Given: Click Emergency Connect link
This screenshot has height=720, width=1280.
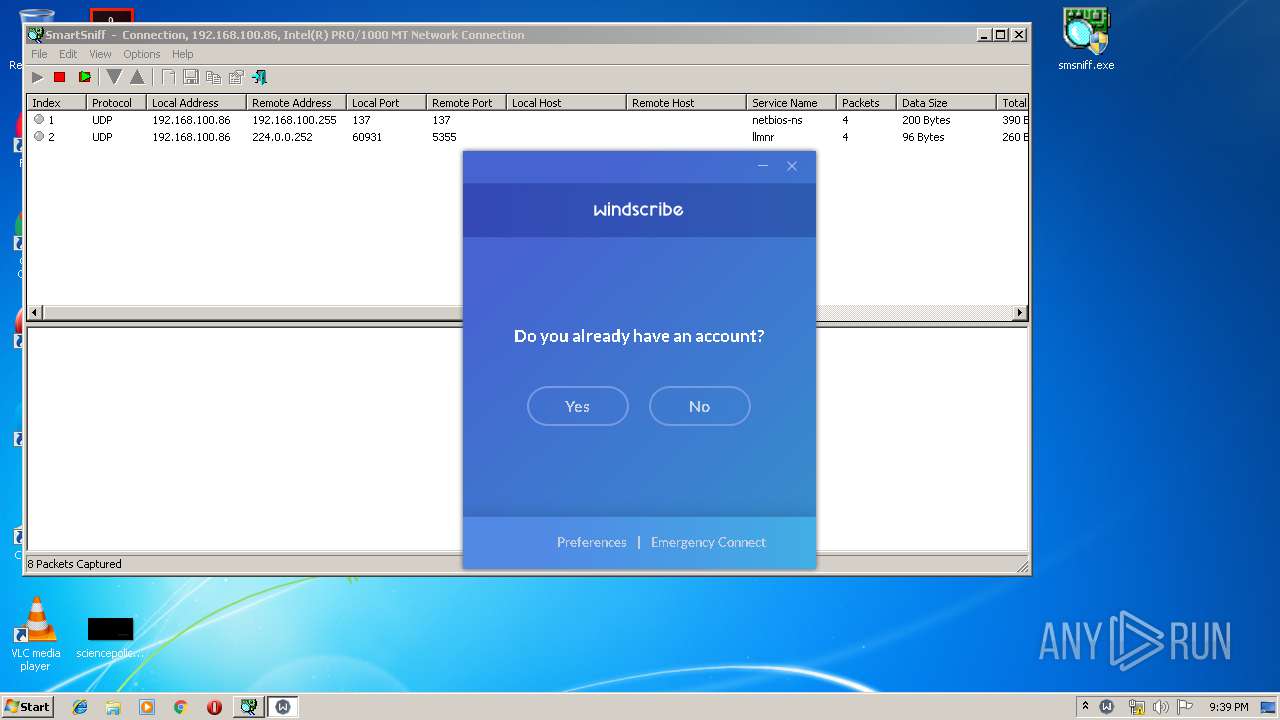Looking at the screenshot, I should 708,542.
